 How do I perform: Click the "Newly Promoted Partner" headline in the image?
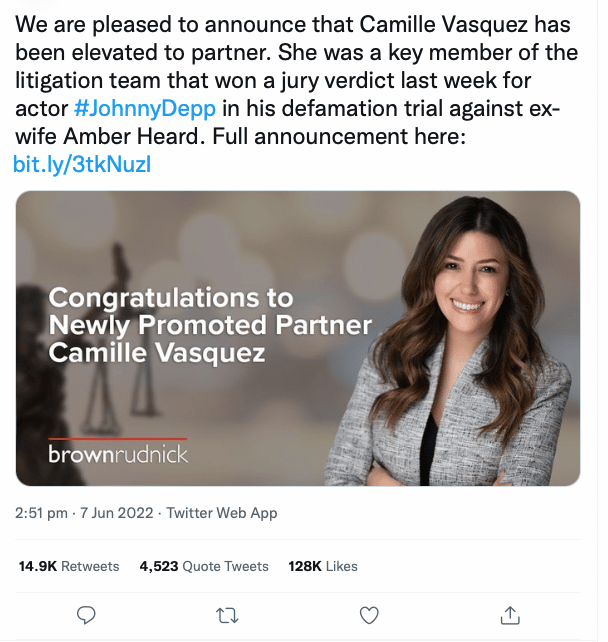[210, 325]
